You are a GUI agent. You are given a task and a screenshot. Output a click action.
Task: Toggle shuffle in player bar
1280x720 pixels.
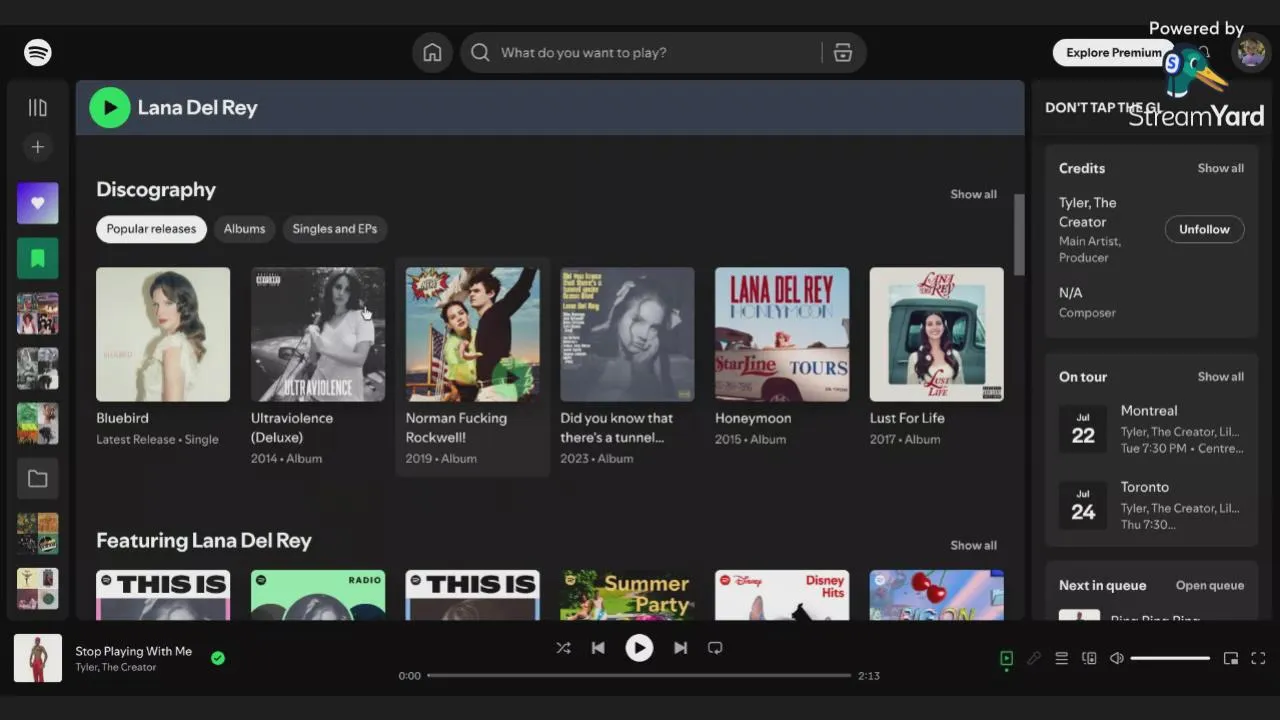tap(563, 648)
